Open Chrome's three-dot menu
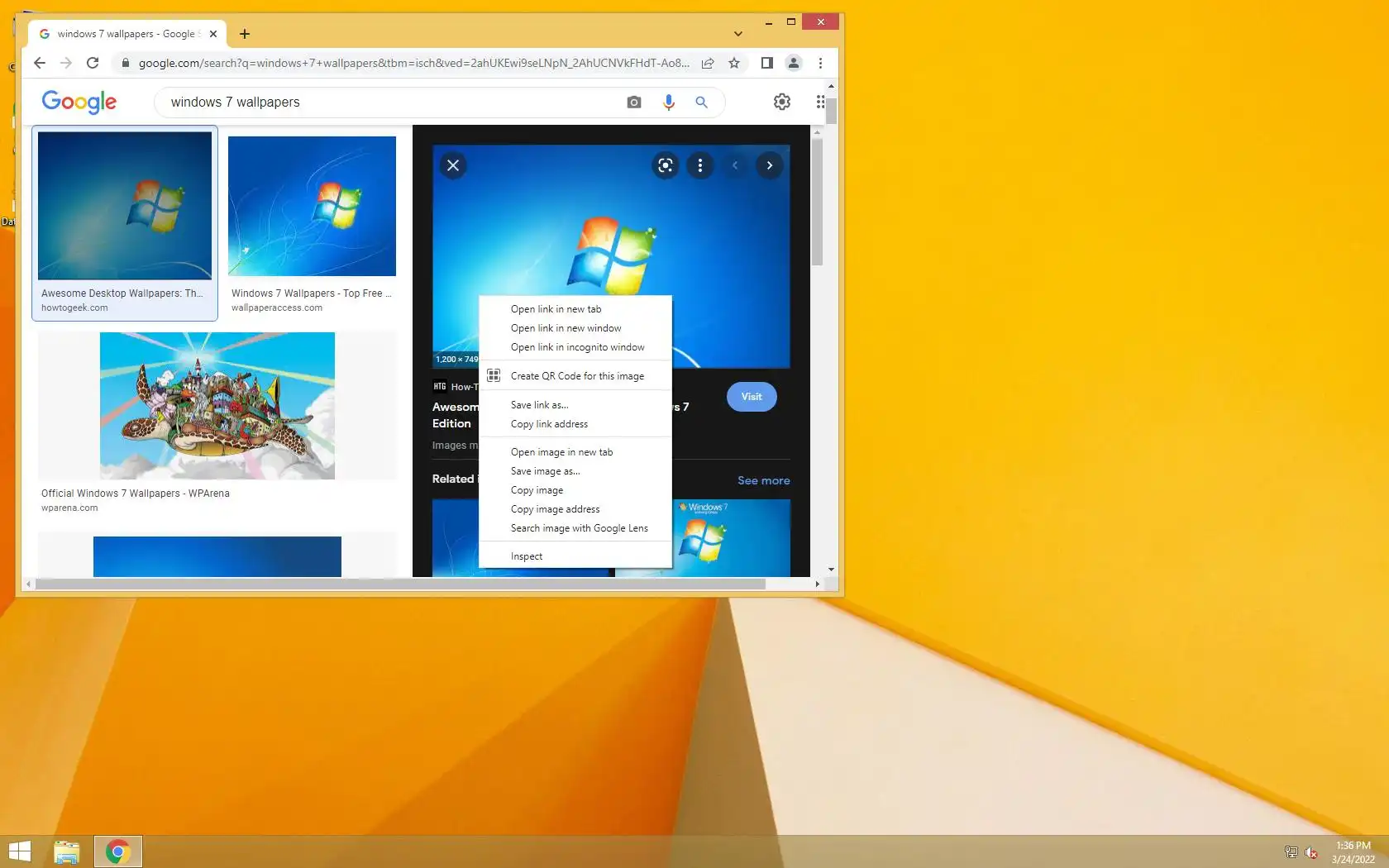Image resolution: width=1389 pixels, height=868 pixels. 820,63
